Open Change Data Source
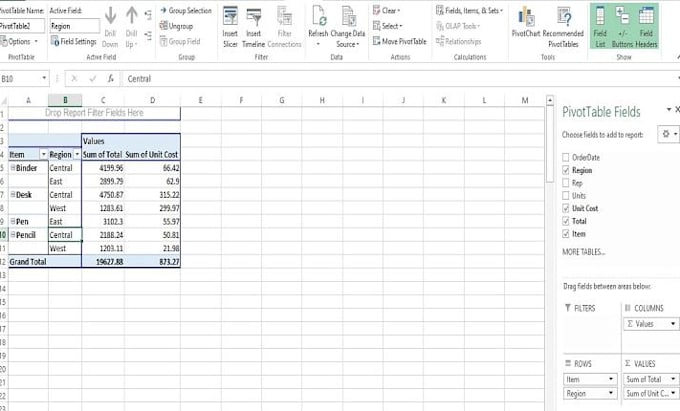Image resolution: width=680 pixels, height=411 pixels. coord(348,26)
